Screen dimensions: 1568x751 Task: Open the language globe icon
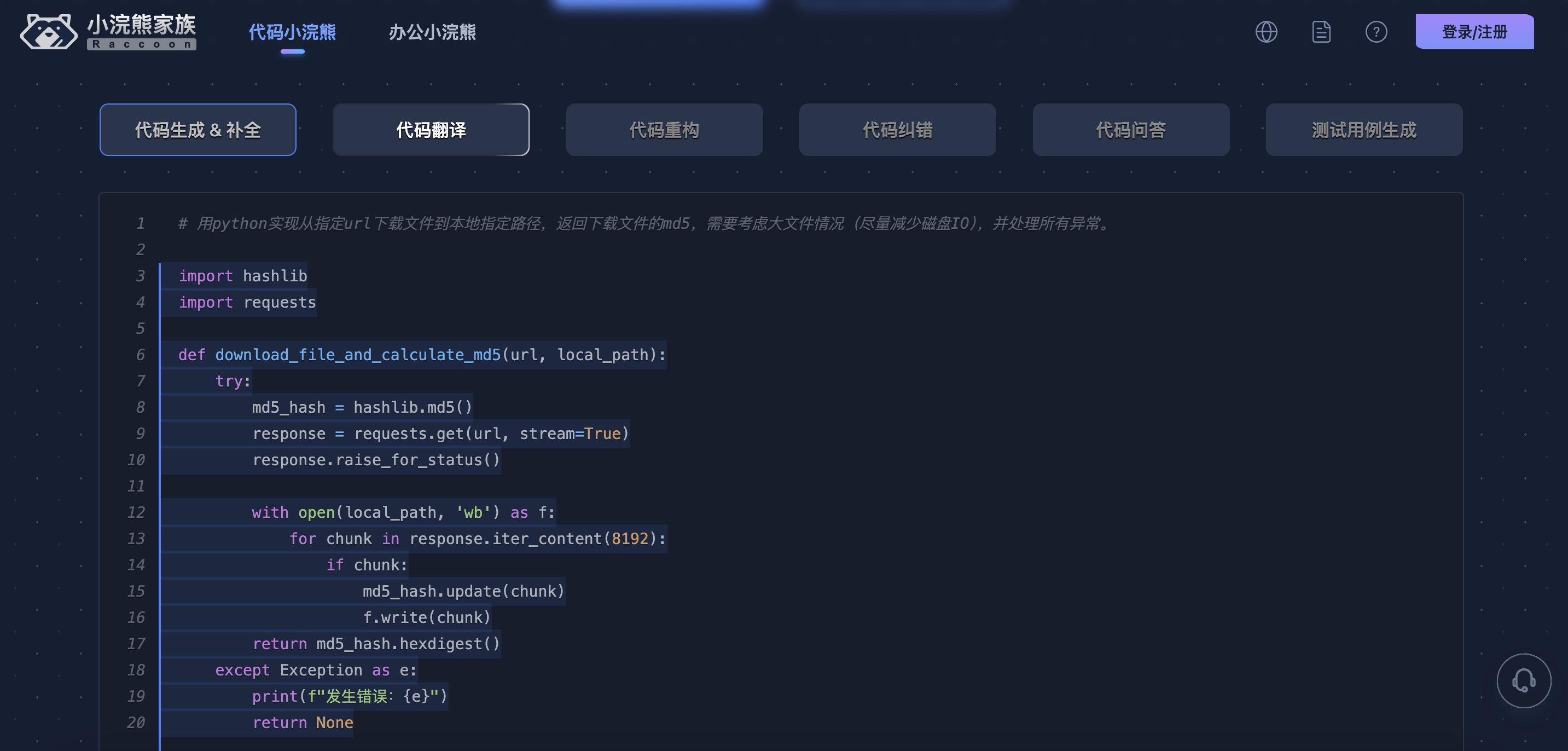[1266, 32]
